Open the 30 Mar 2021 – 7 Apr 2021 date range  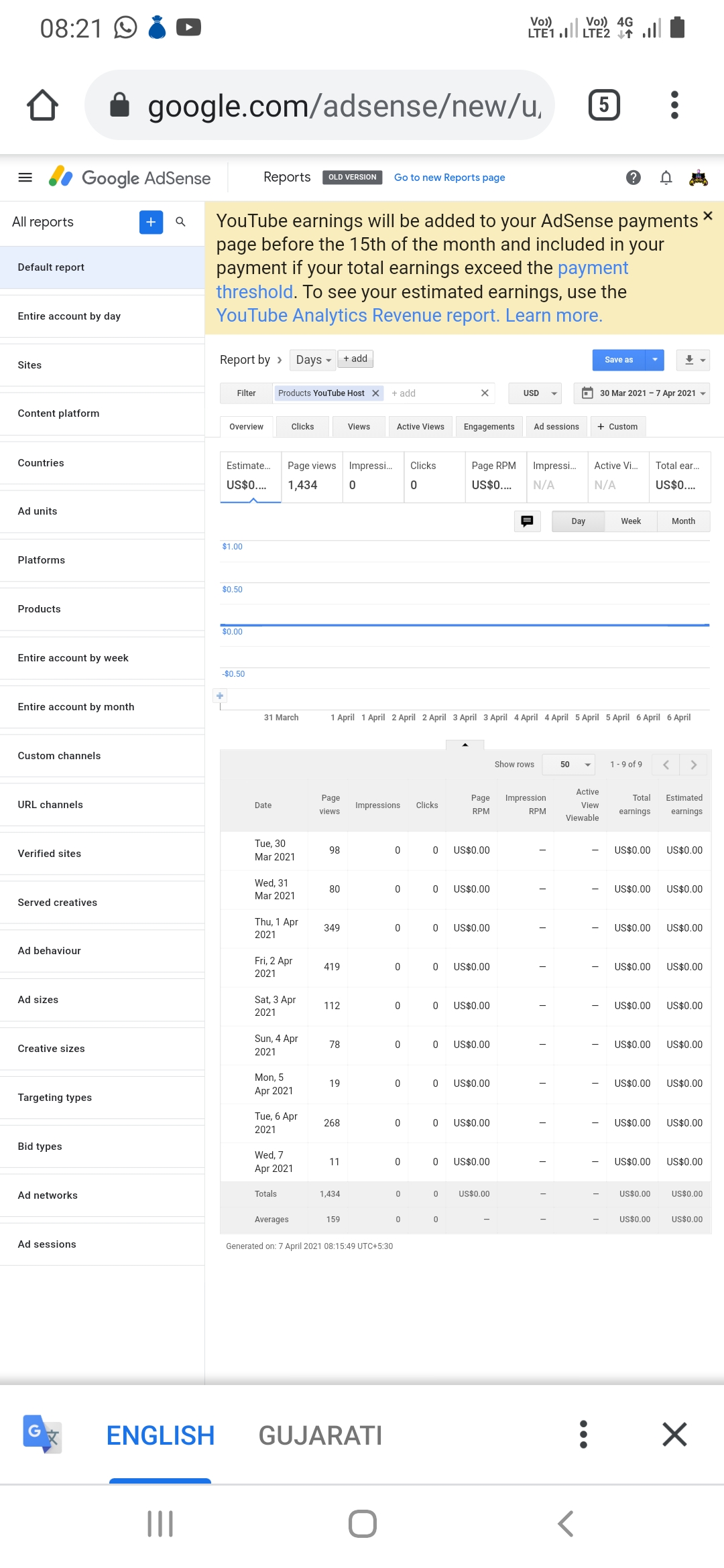pos(642,393)
